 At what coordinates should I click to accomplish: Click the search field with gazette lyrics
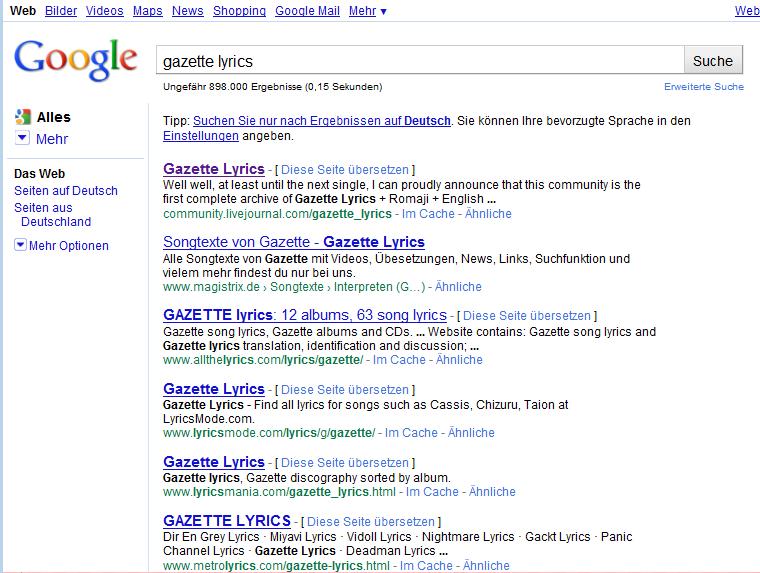[420, 61]
